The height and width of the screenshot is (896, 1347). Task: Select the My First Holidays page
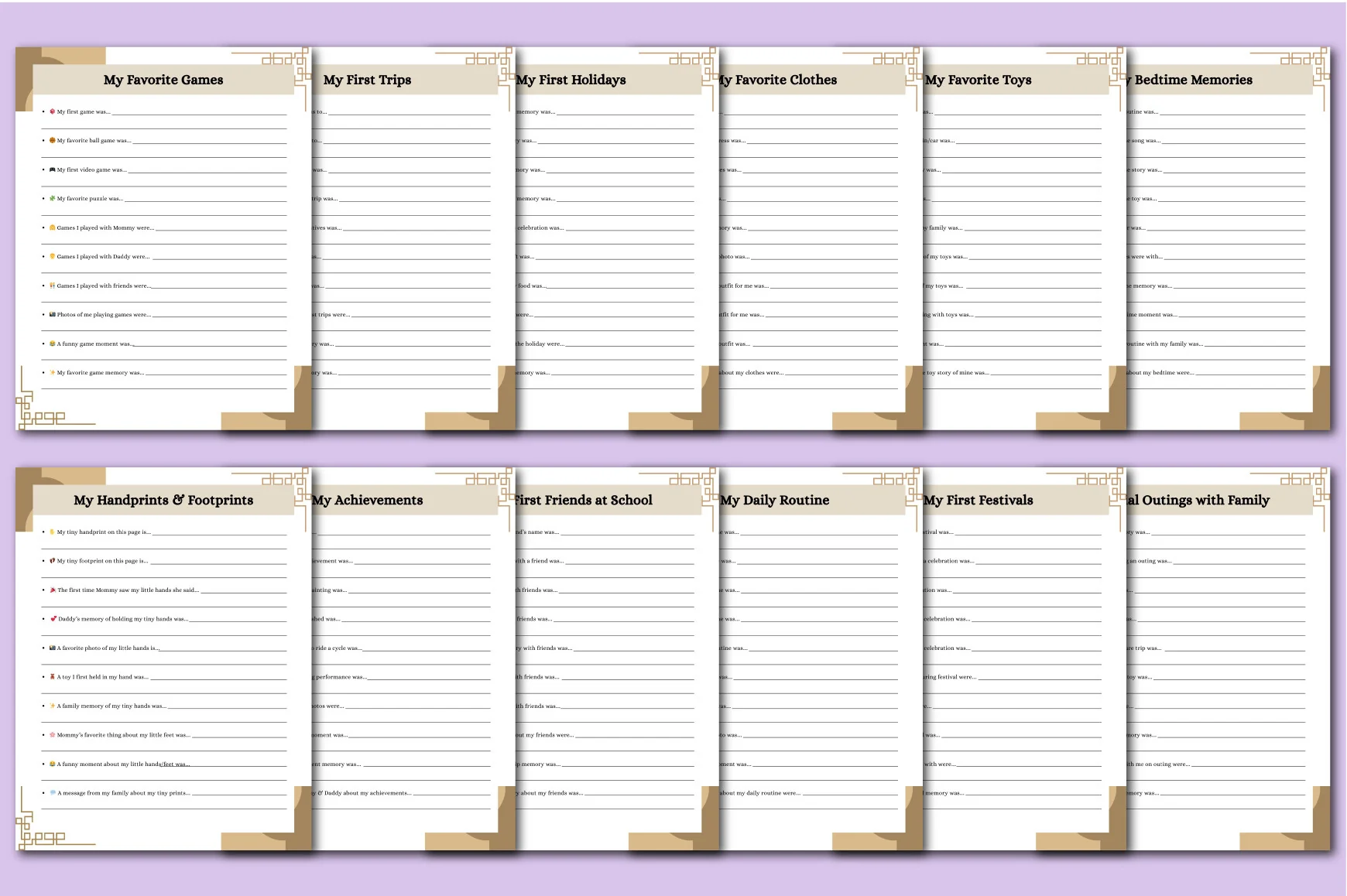pos(618,238)
